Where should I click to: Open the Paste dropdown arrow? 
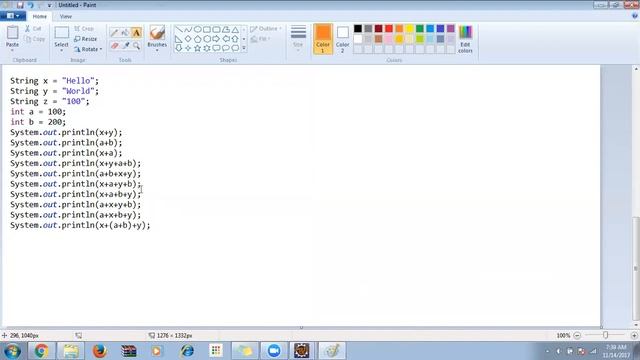(x=12, y=50)
